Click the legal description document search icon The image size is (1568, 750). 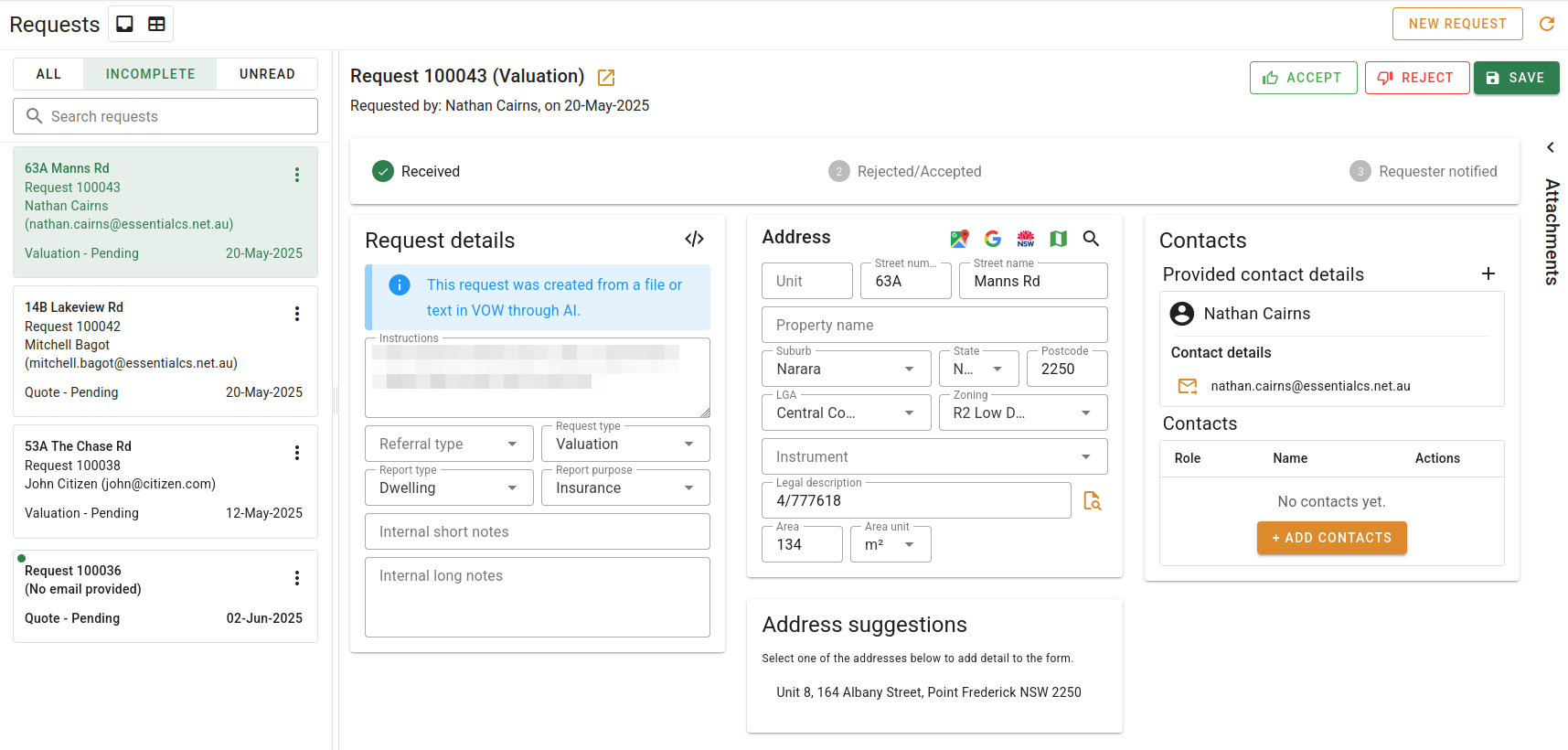(x=1092, y=500)
